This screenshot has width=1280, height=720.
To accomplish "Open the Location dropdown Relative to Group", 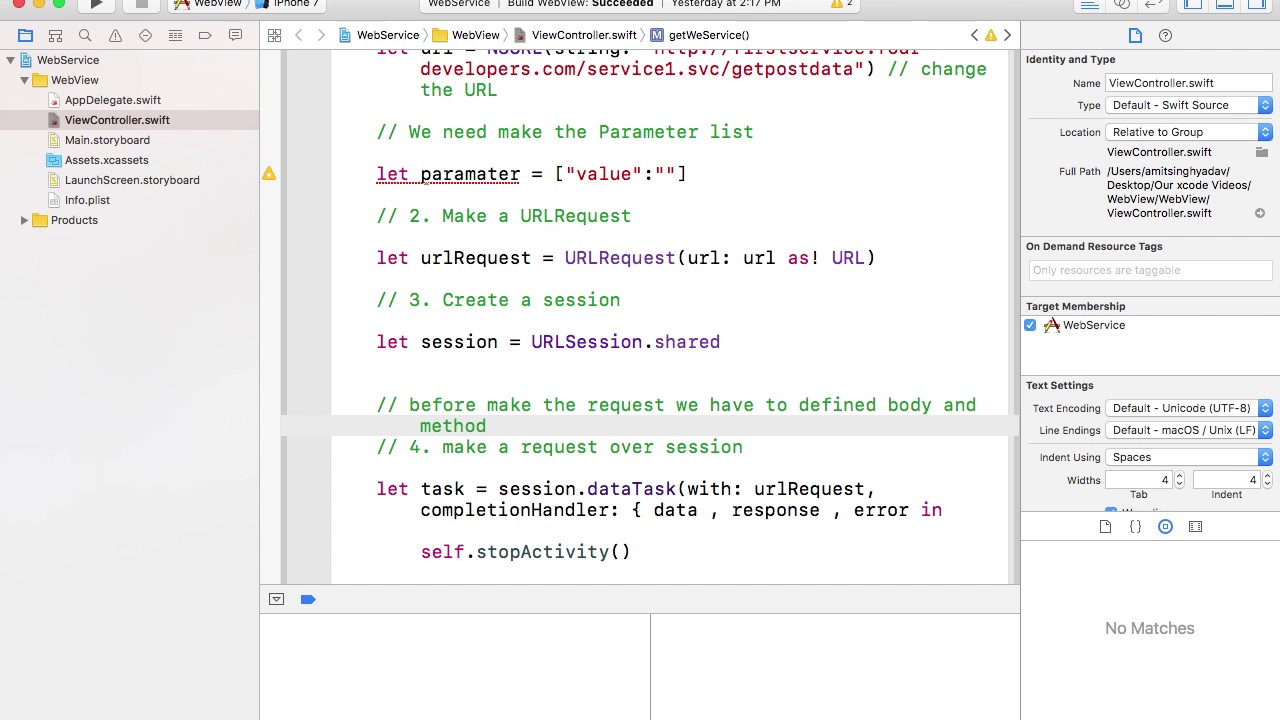I will point(1189,132).
